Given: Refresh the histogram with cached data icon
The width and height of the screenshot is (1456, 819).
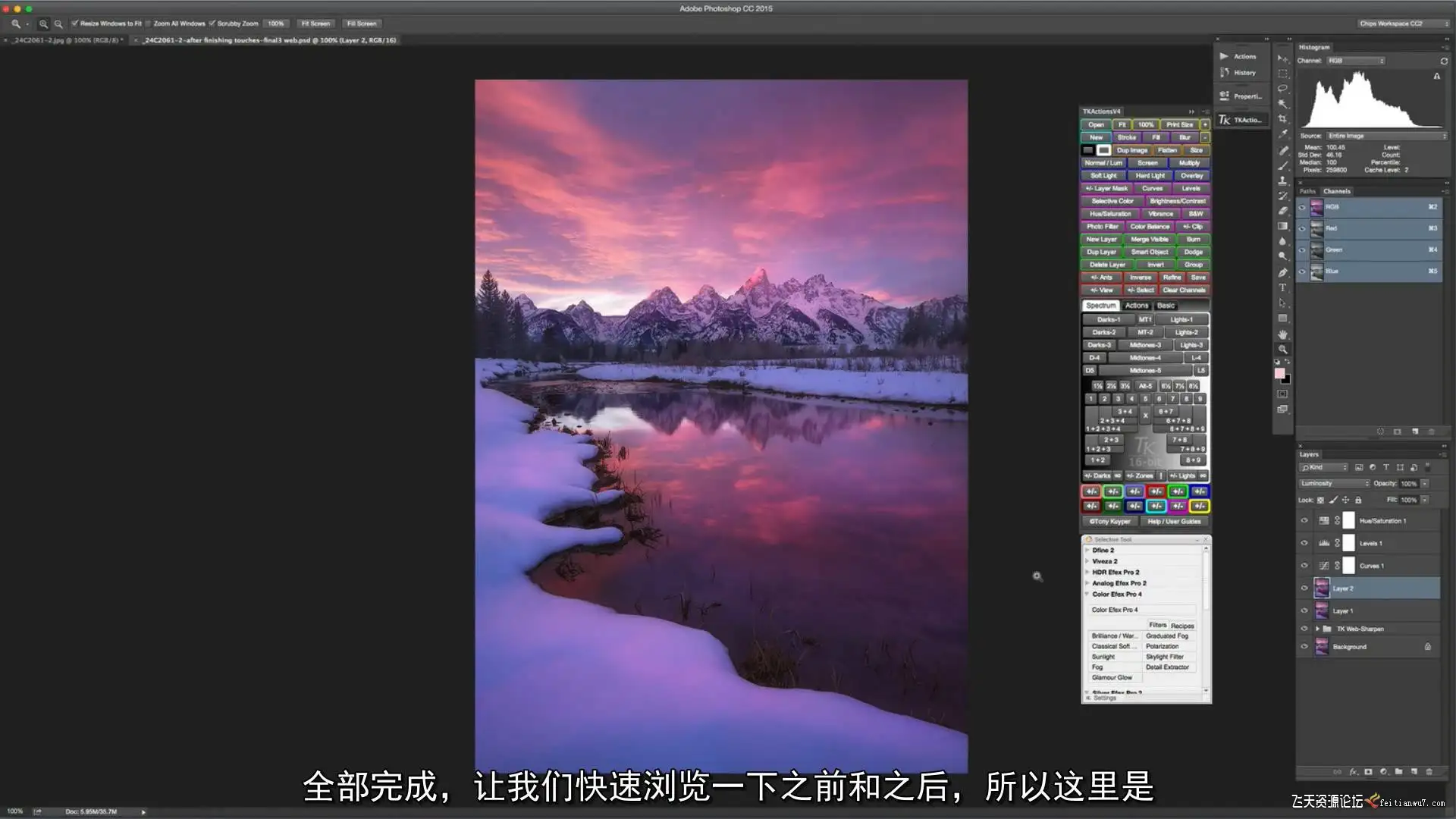Looking at the screenshot, I should pos(1444,61).
